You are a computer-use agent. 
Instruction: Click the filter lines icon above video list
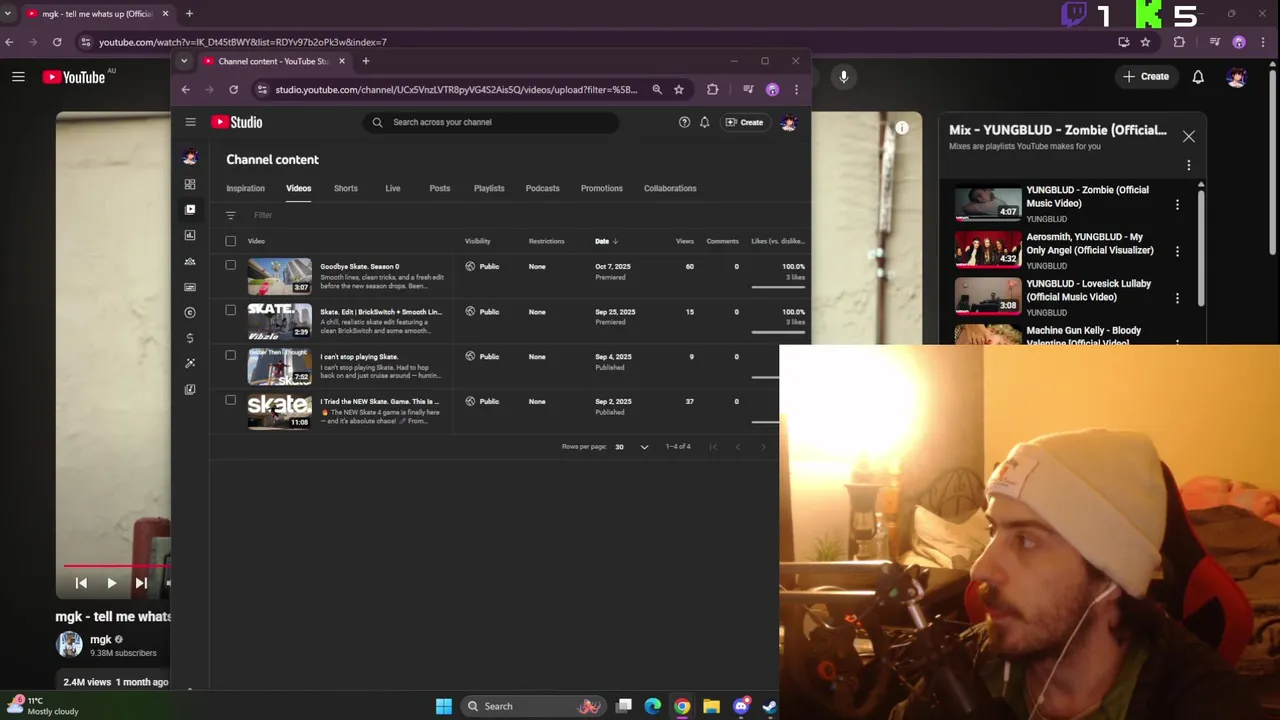coord(231,215)
